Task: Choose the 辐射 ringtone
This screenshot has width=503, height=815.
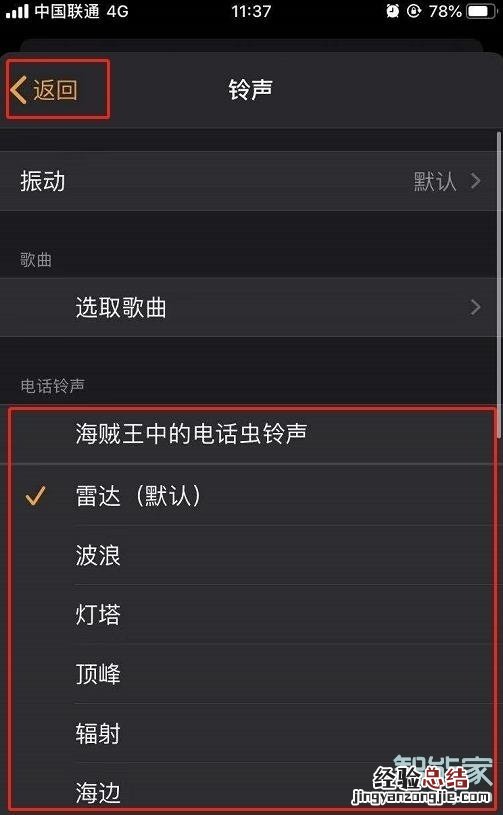Action: point(252,733)
